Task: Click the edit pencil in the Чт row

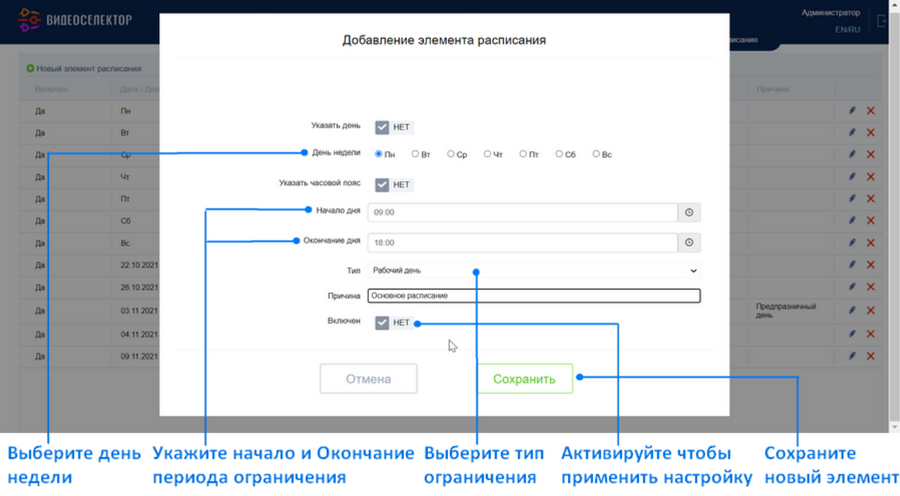Action: (x=852, y=176)
